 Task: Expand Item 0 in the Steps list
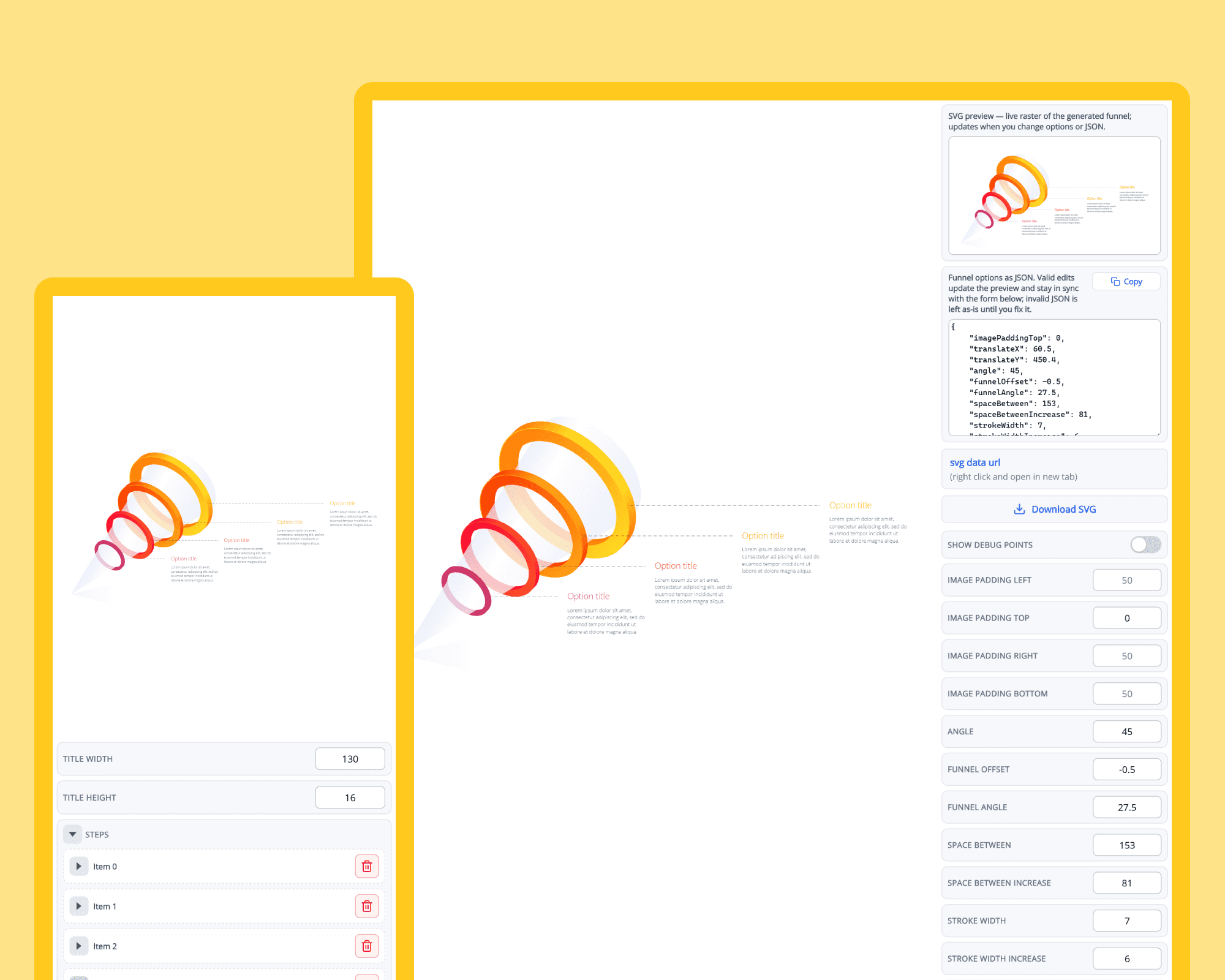(x=78, y=866)
